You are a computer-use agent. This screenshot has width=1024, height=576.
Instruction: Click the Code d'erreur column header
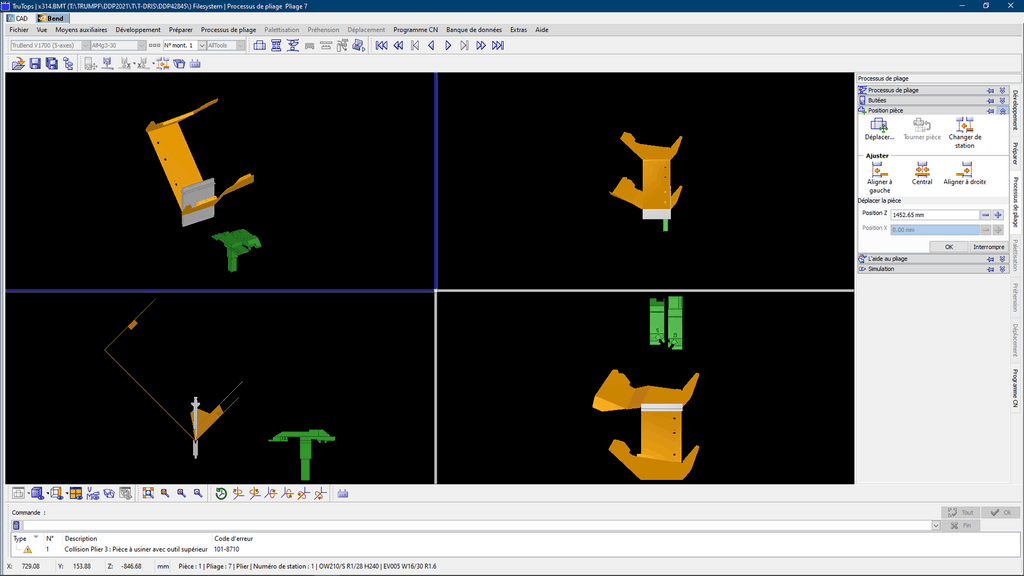[233, 539]
